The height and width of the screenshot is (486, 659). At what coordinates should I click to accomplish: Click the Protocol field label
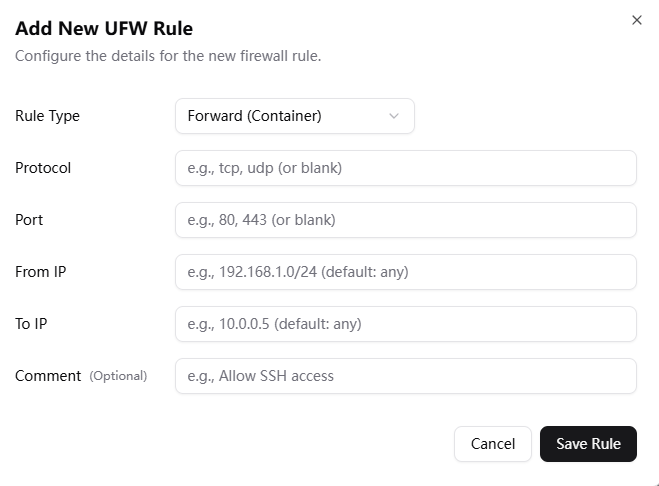43,168
